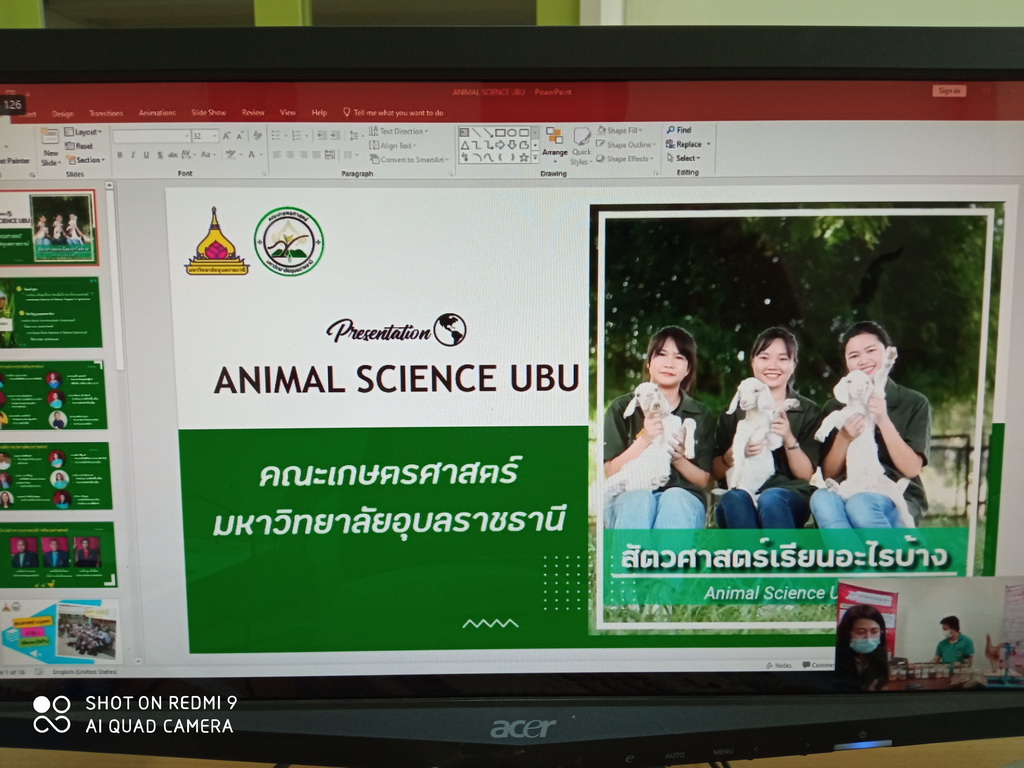Open the Add or Remove Columns dropdown
Screen dimensions: 1024x768
tap(350, 155)
